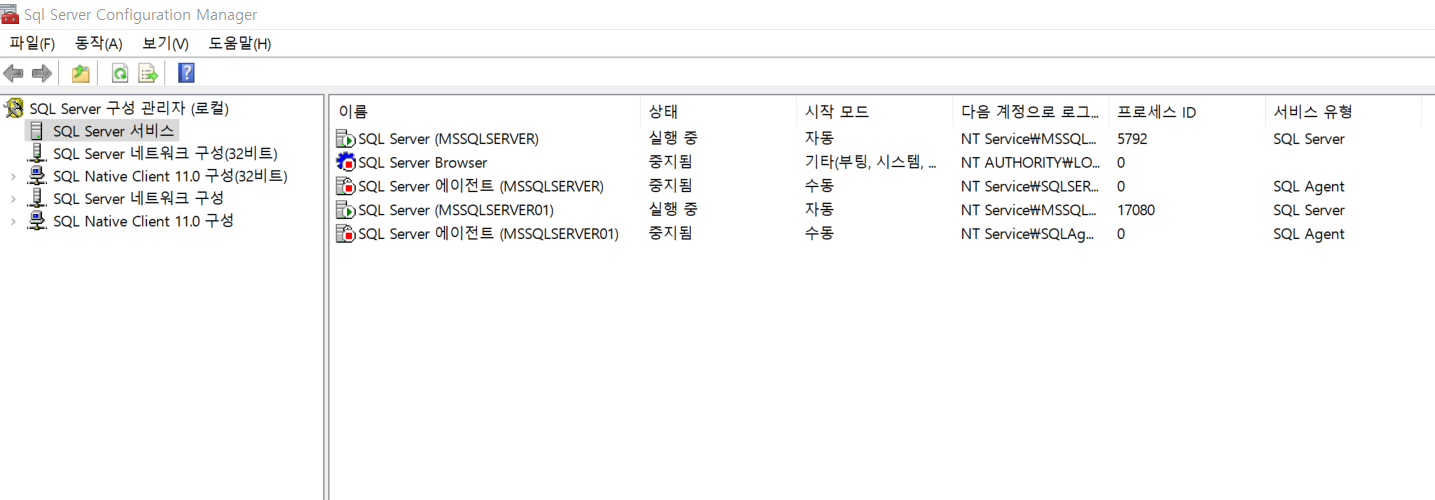Click NT Service\SQLAg... account cell
This screenshot has height=500, width=1435.
(x=1028, y=234)
